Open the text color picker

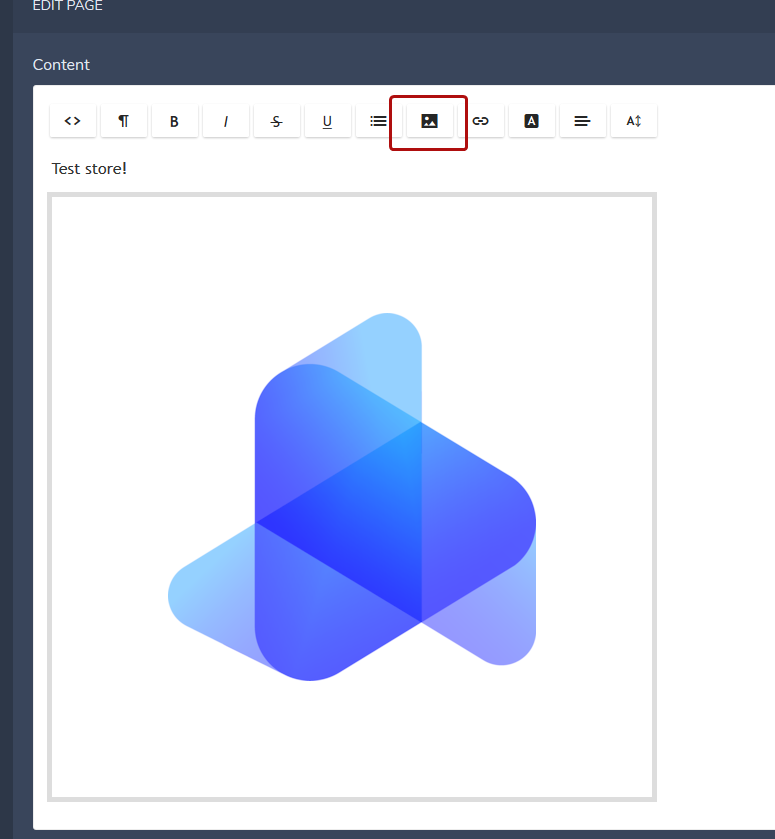coord(531,121)
